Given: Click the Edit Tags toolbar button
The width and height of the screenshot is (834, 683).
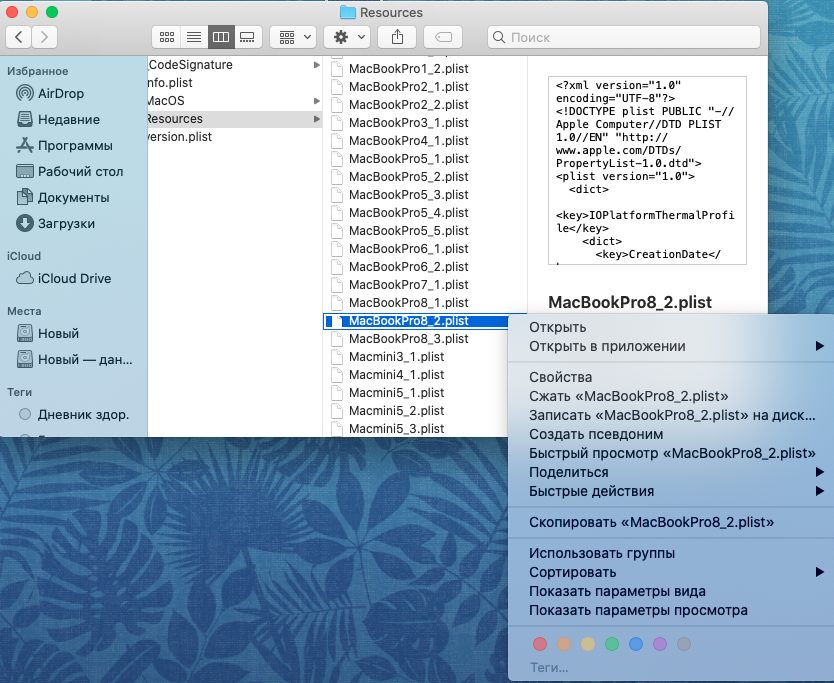Looking at the screenshot, I should coord(443,37).
